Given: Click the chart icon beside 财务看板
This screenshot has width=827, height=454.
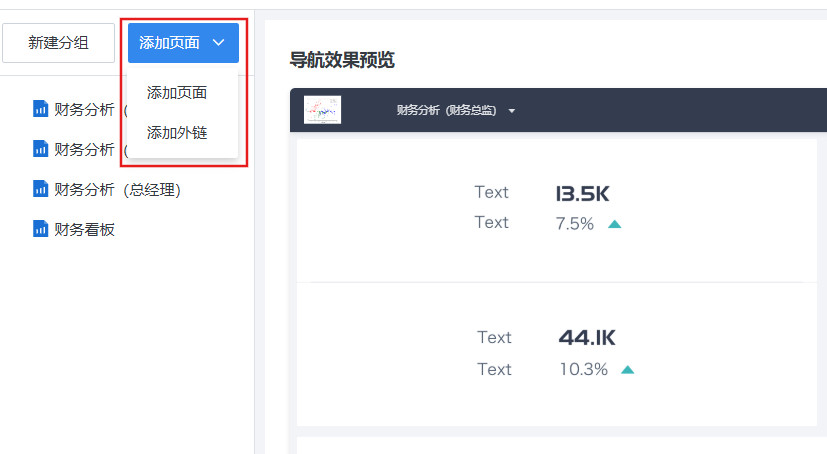Looking at the screenshot, I should (x=41, y=229).
